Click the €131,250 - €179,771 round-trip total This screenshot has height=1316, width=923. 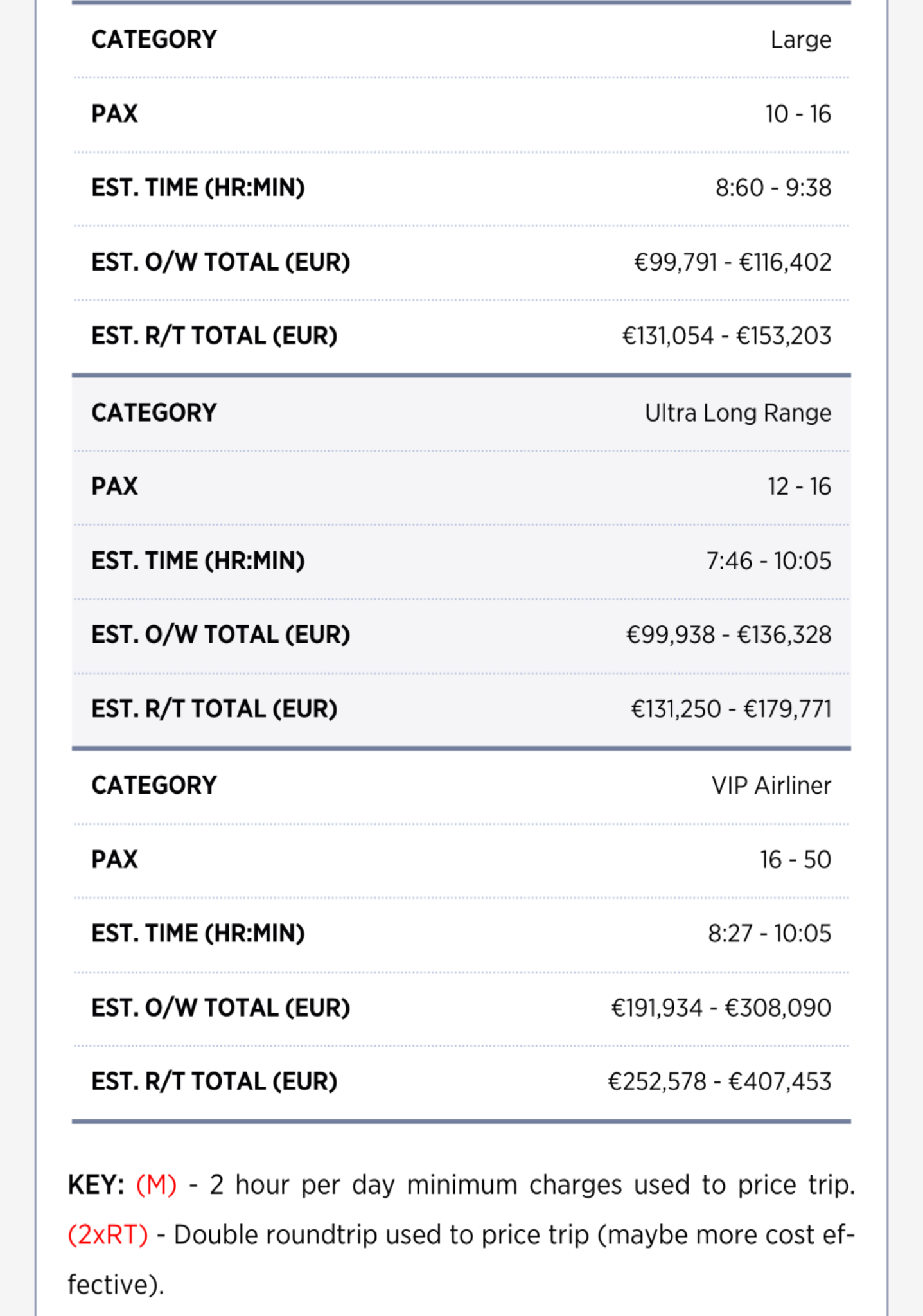coord(731,709)
